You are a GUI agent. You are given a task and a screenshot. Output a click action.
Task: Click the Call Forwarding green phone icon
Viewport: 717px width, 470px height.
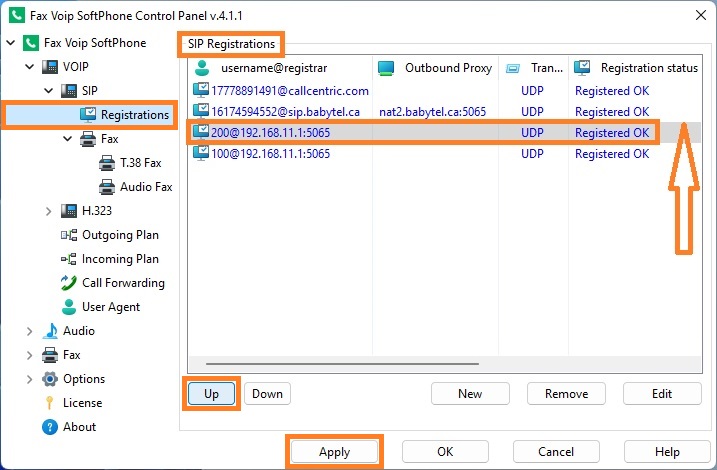click(69, 283)
